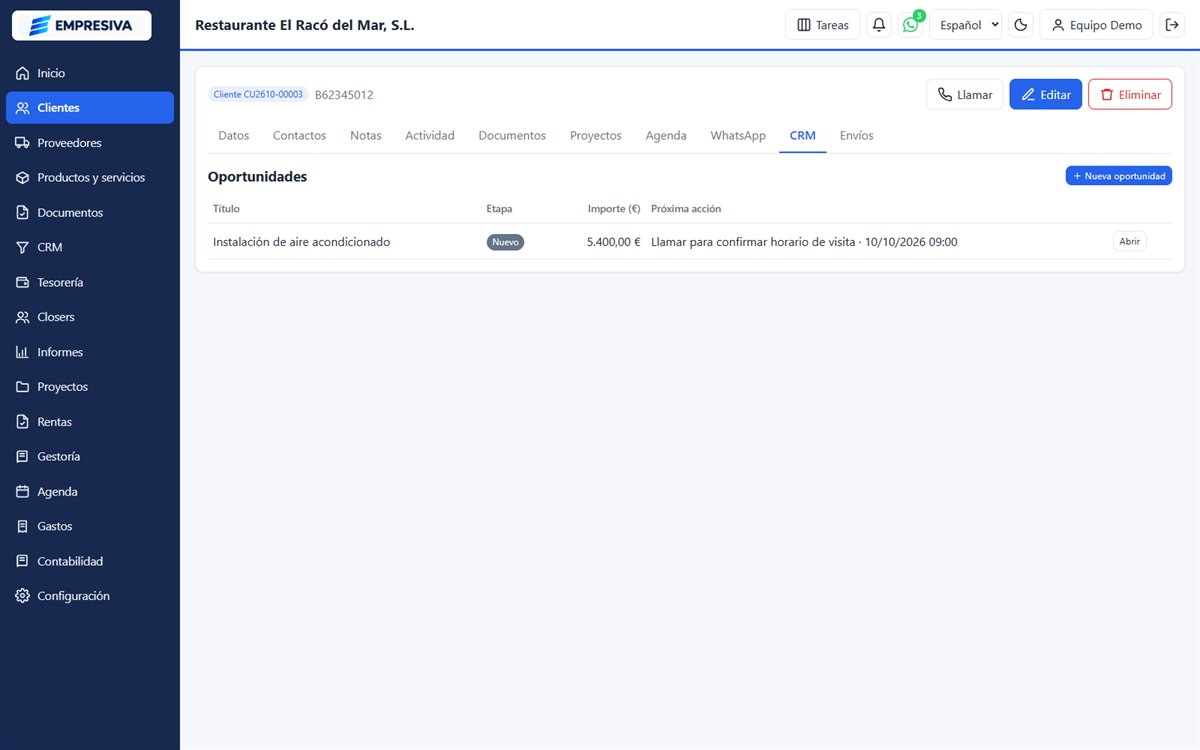1200x750 pixels.
Task: Click the Tesorería wallet icon
Action: (x=23, y=282)
